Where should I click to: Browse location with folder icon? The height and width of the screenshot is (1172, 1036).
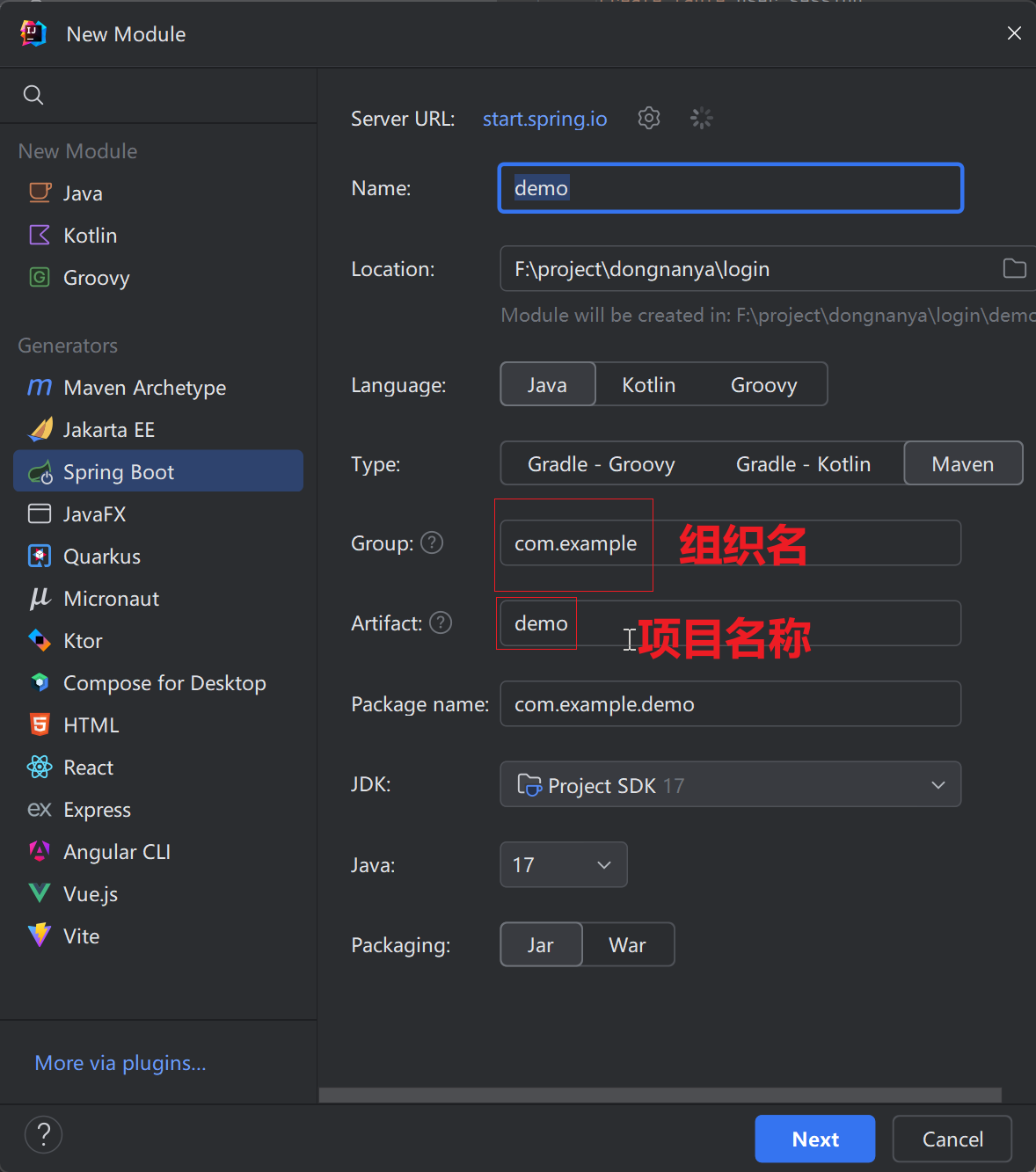pyautogui.click(x=1015, y=268)
